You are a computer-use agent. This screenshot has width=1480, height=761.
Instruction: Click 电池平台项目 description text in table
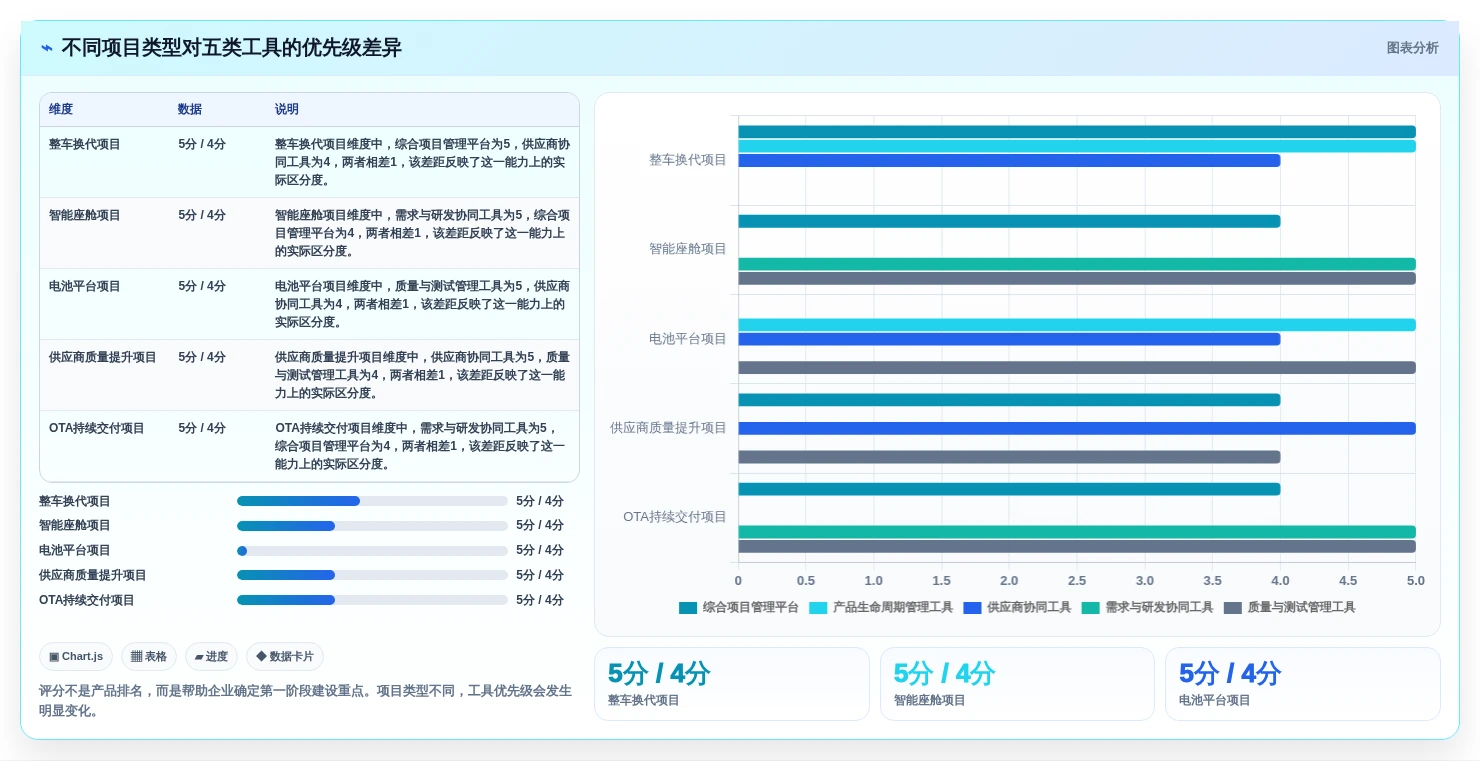pyautogui.click(x=422, y=304)
